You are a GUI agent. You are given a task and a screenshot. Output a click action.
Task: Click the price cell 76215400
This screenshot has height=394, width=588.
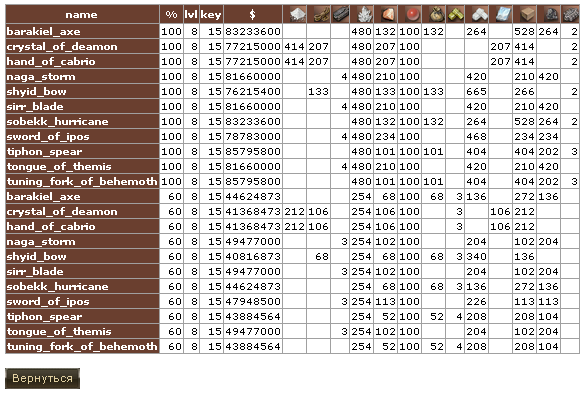point(253,91)
